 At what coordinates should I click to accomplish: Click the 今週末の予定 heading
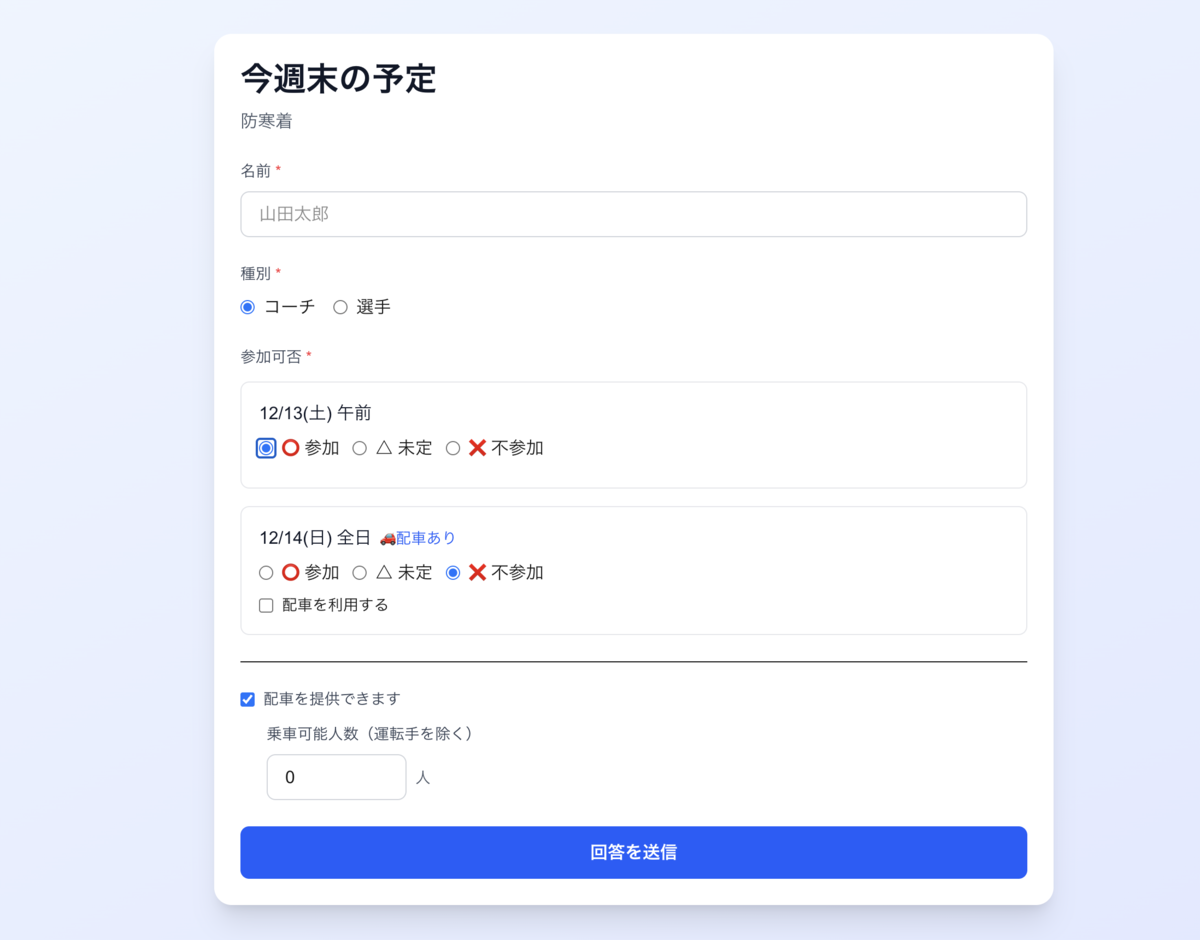339,78
